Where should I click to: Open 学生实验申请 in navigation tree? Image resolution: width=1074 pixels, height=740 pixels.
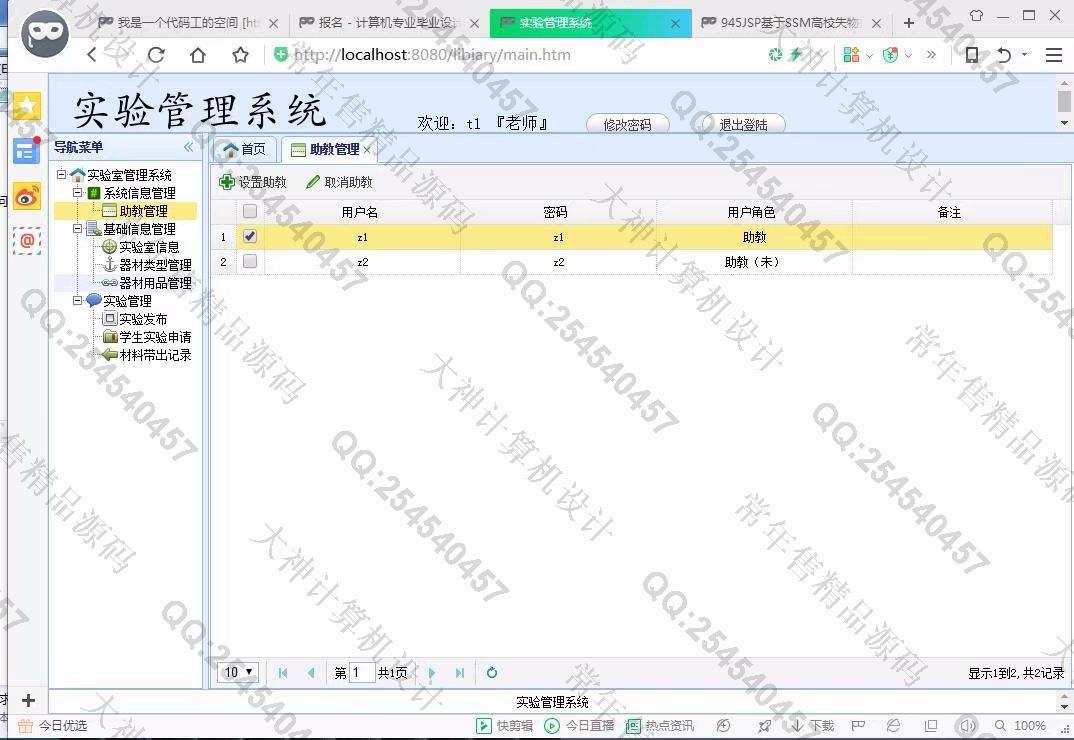point(155,336)
